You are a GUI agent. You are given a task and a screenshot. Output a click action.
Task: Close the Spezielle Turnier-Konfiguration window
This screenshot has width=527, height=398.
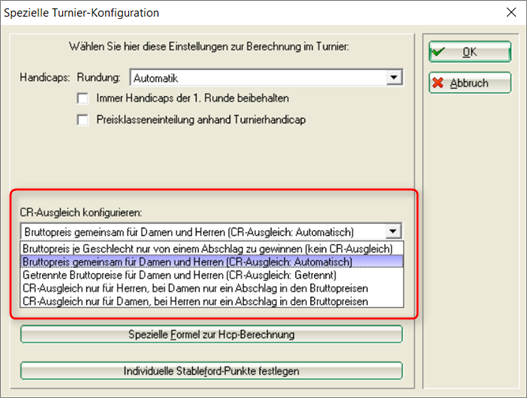pyautogui.click(x=511, y=12)
